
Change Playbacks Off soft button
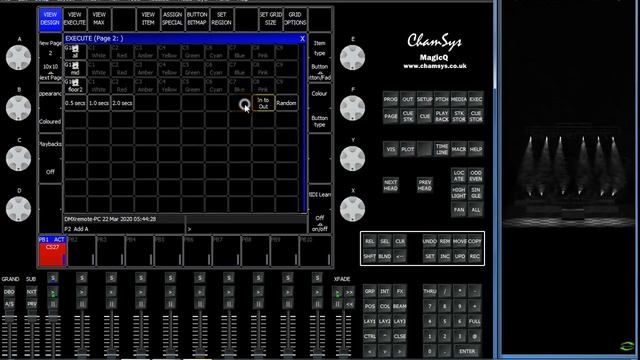coord(51,159)
